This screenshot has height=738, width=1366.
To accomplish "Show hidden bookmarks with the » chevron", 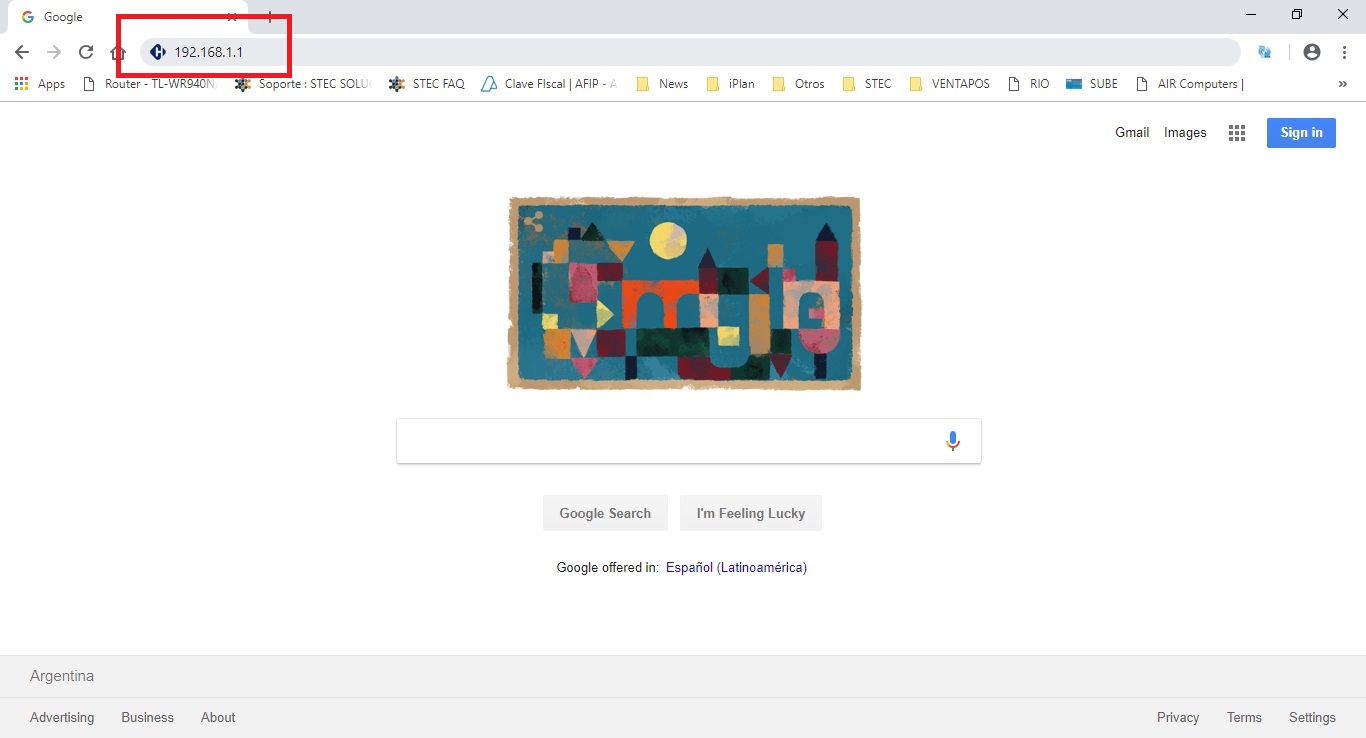I will tap(1342, 84).
